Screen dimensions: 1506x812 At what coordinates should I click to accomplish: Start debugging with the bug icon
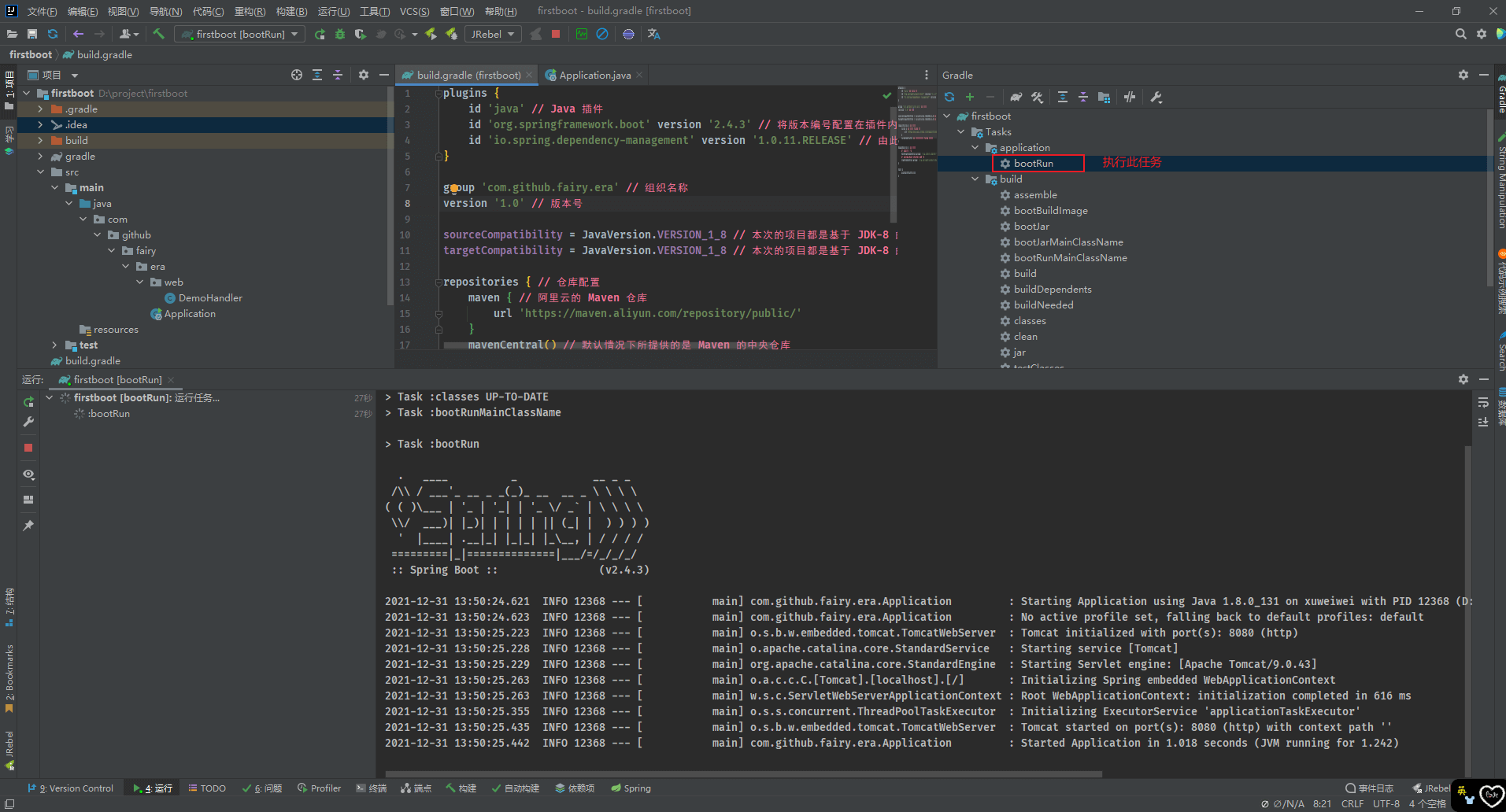pyautogui.click(x=340, y=34)
